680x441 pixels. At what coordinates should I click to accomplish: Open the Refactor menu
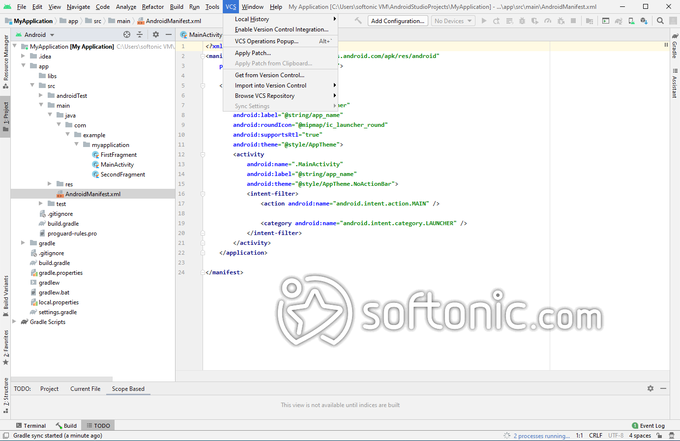click(x=153, y=7)
